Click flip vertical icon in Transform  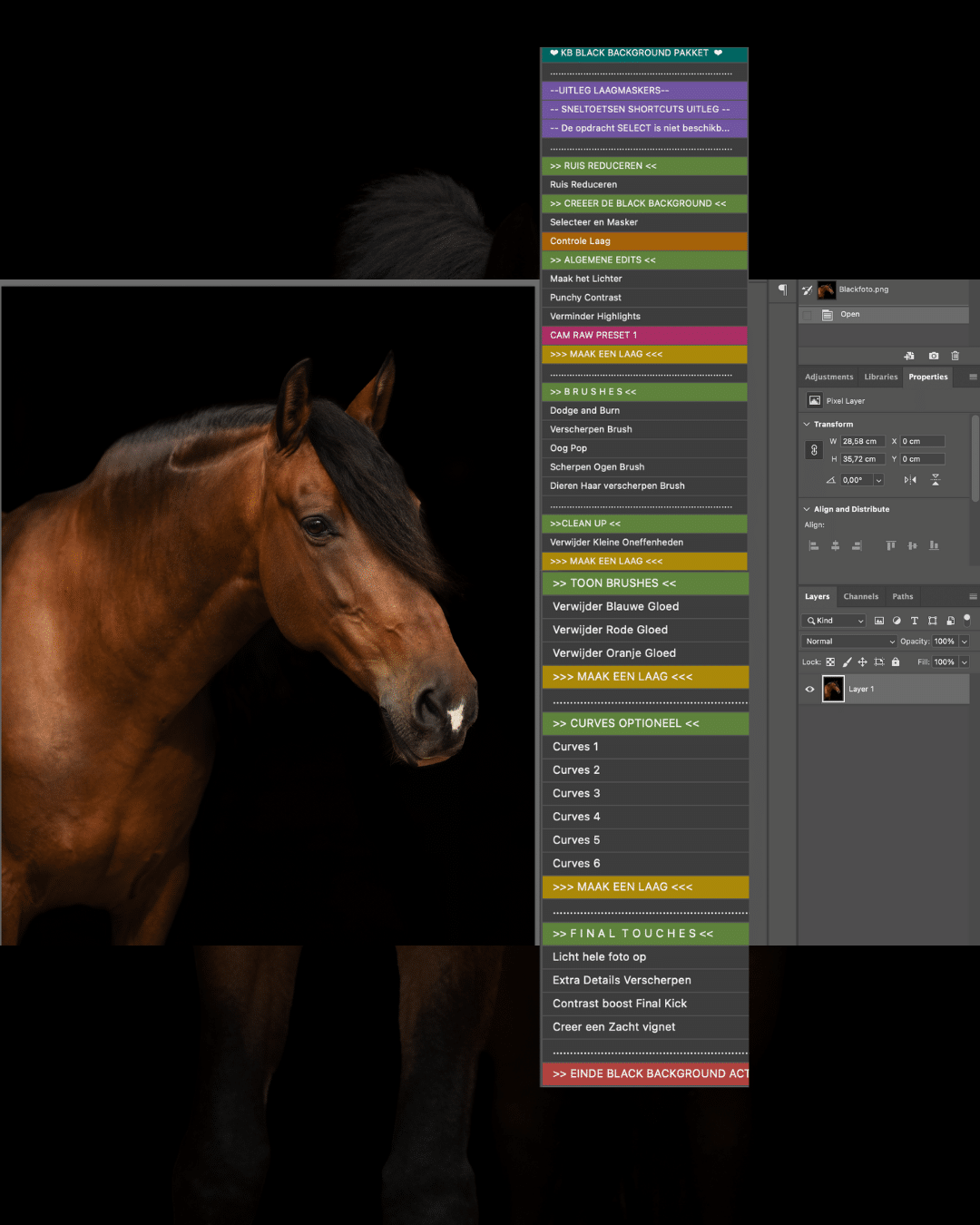tap(936, 480)
